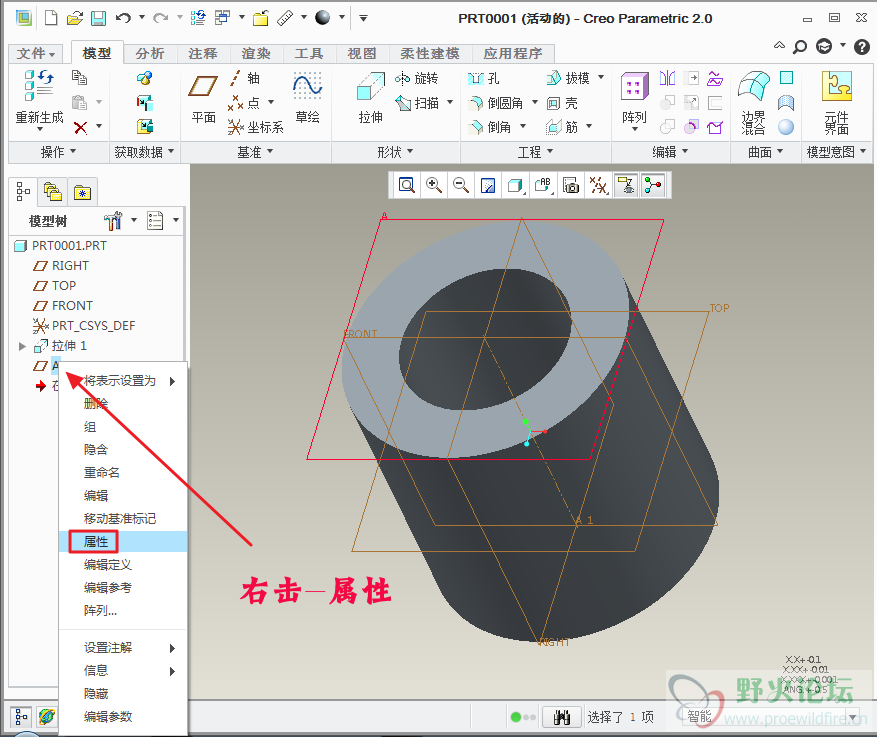Switch to the Annotate (注释) ribbon tab
This screenshot has height=737, width=877.
pyautogui.click(x=202, y=54)
